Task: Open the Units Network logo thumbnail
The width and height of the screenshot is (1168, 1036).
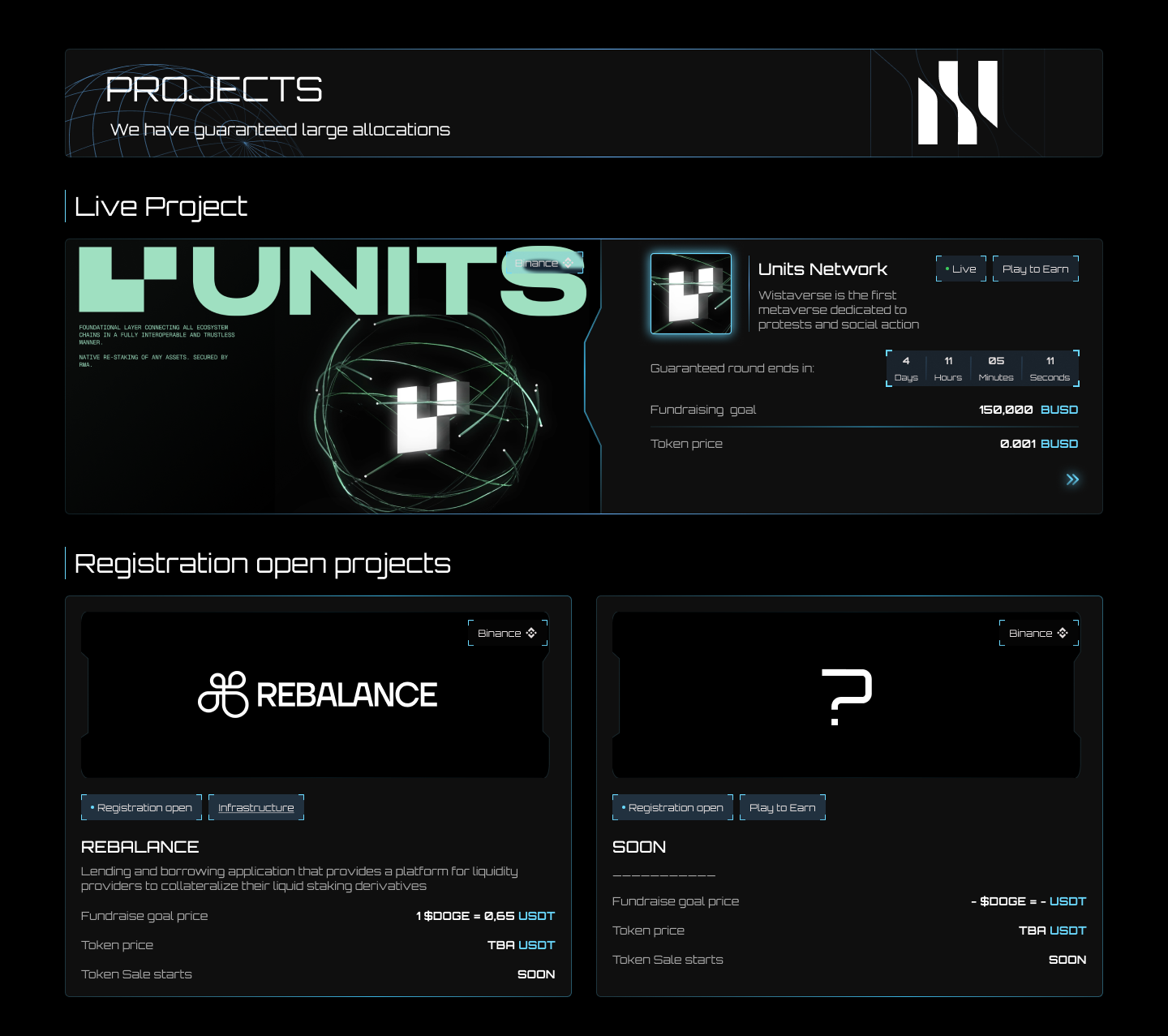Action: pos(691,294)
